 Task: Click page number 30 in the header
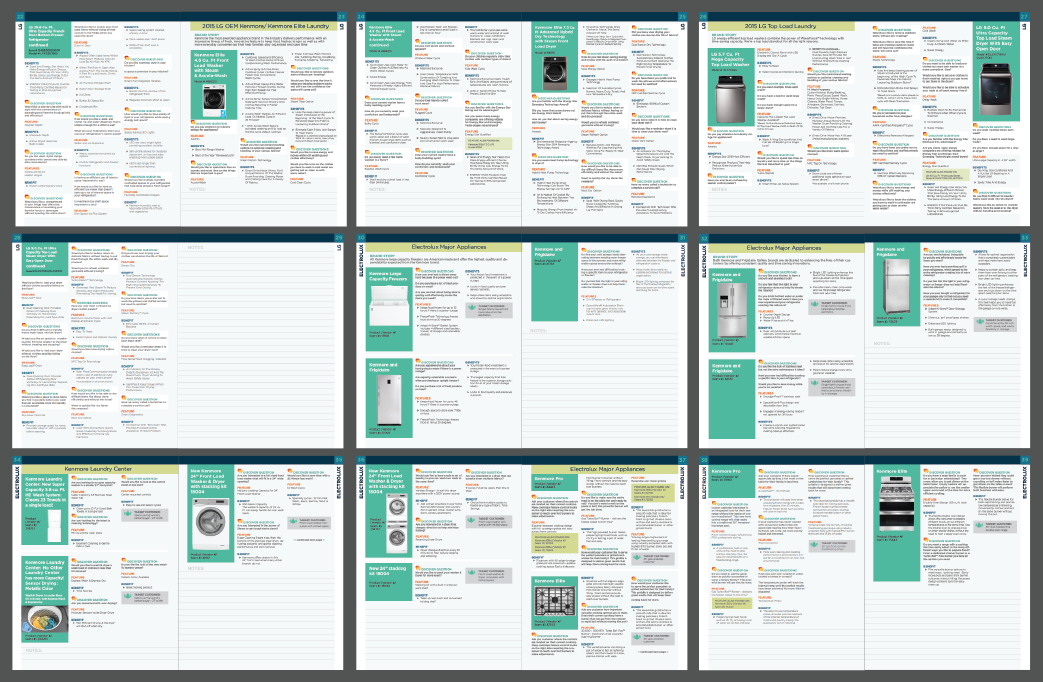point(361,238)
